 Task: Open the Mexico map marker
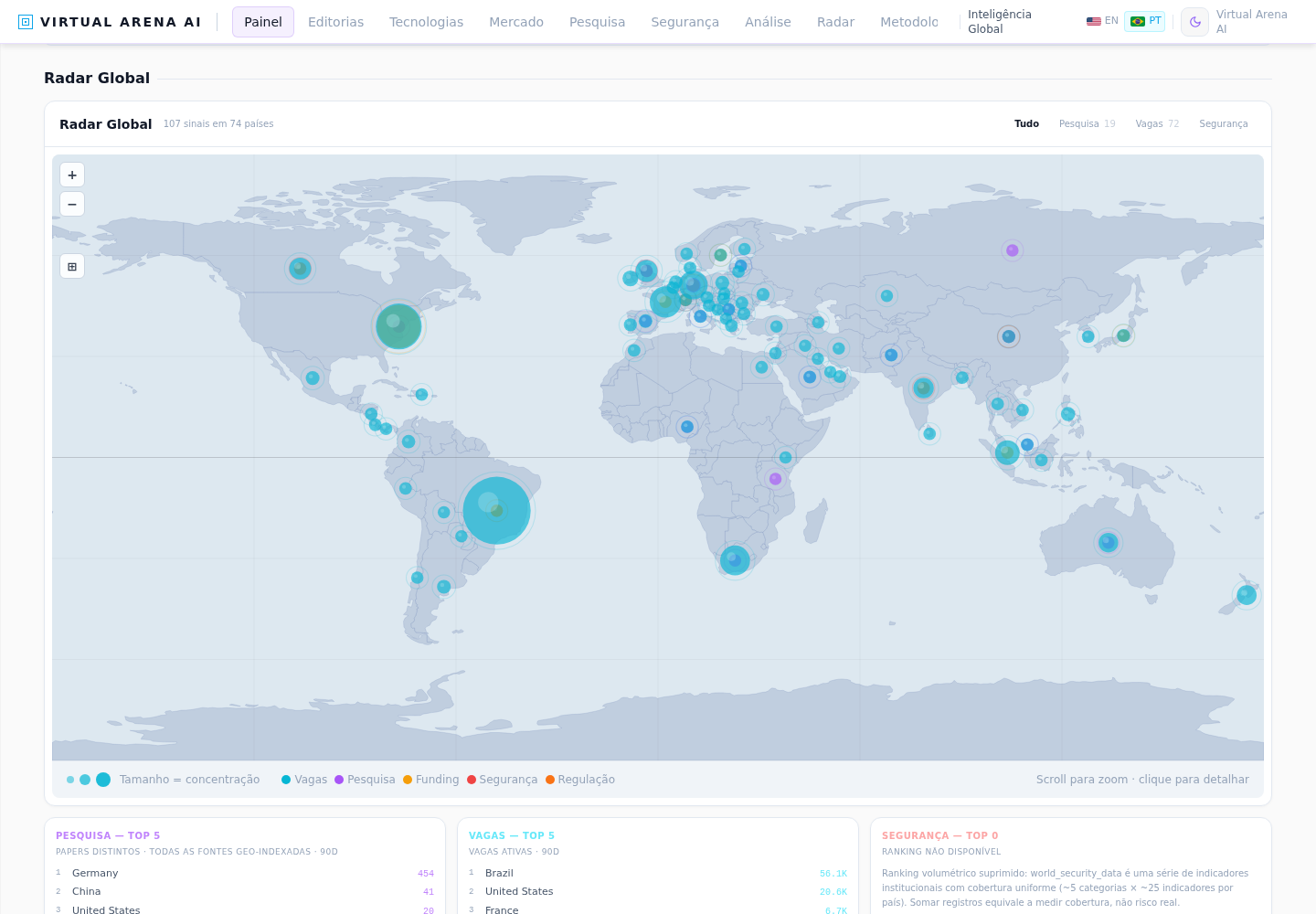click(313, 377)
